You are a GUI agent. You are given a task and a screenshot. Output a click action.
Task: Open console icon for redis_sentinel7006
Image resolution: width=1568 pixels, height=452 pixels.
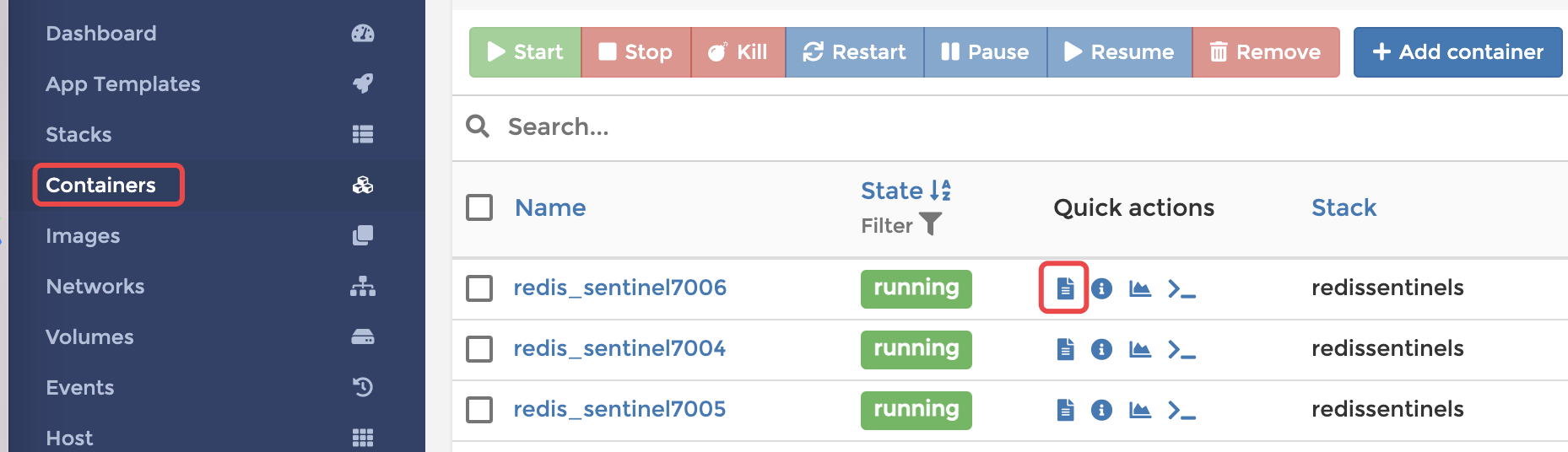[1181, 289]
